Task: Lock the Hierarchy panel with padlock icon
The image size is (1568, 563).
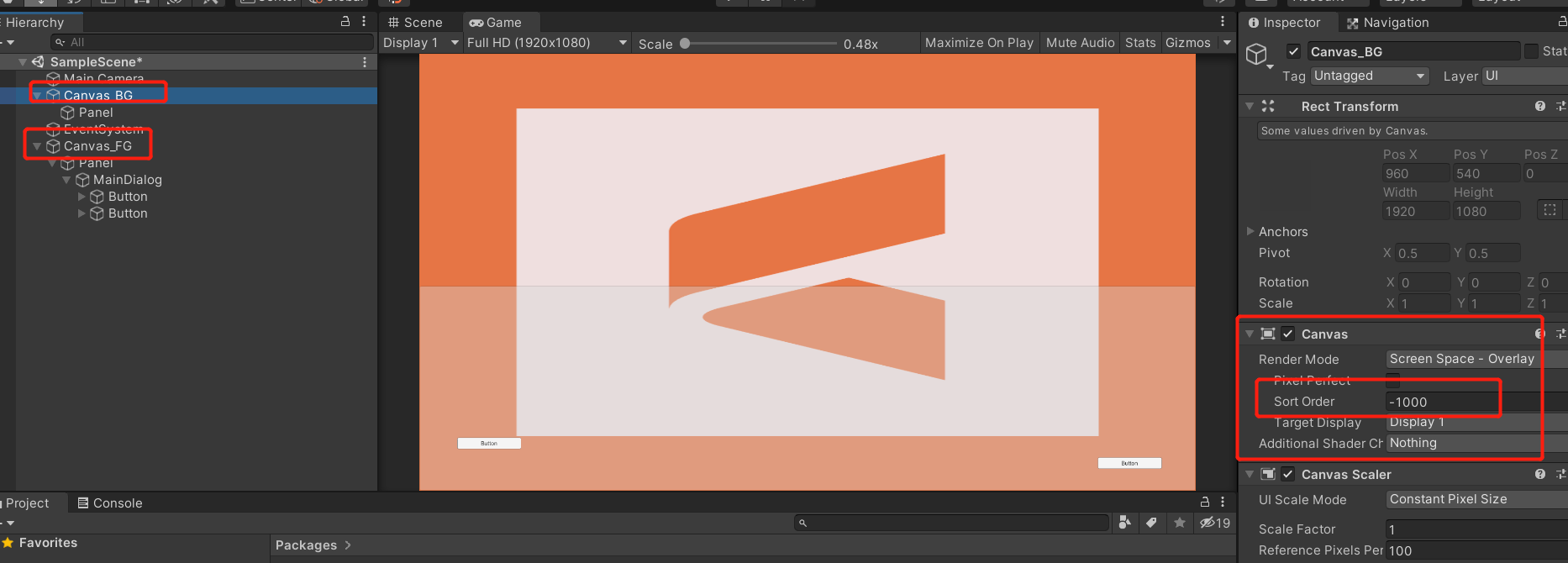Action: point(345,21)
